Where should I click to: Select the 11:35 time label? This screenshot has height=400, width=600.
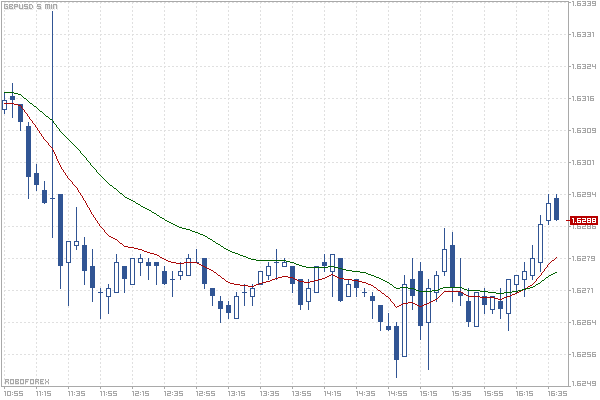[x=76, y=393]
